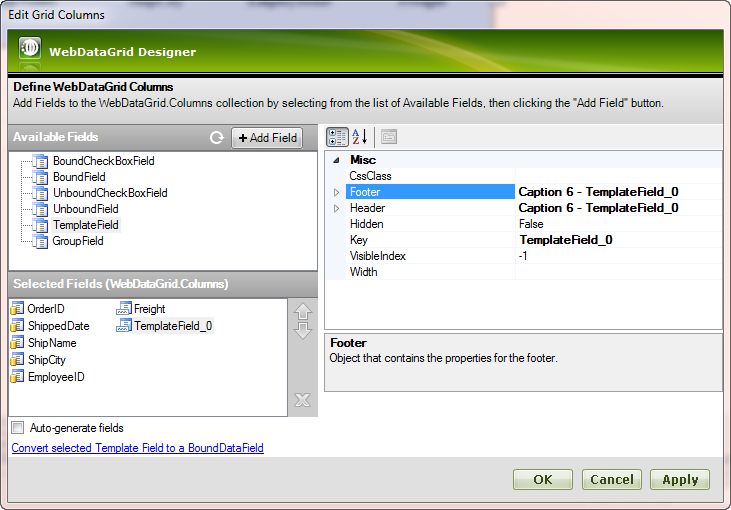Select TemplateField in Available Fields
The width and height of the screenshot is (731, 510).
[85, 225]
